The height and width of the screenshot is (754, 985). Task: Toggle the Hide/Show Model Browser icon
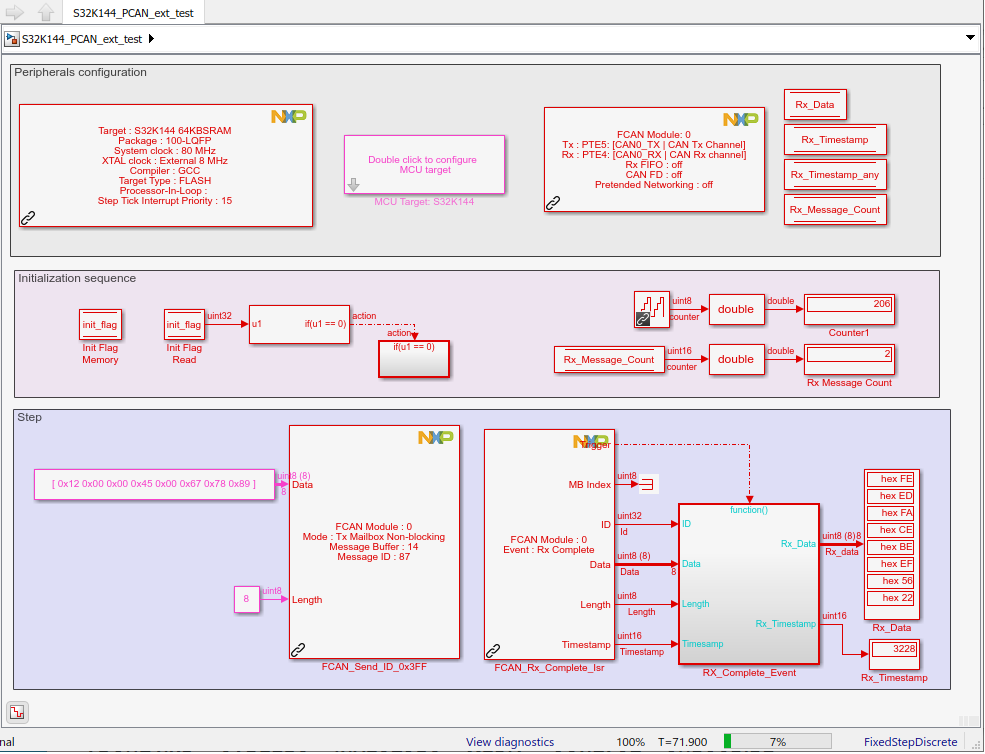18,712
